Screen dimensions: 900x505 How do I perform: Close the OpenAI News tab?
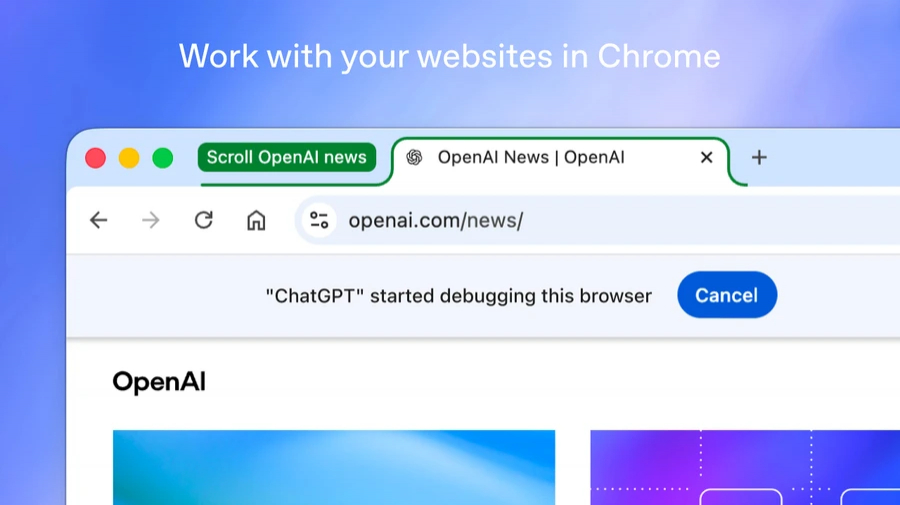707,157
